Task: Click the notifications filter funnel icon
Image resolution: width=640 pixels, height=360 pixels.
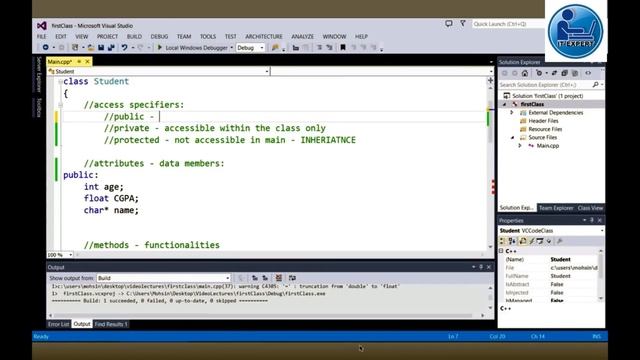Action: [463, 24]
